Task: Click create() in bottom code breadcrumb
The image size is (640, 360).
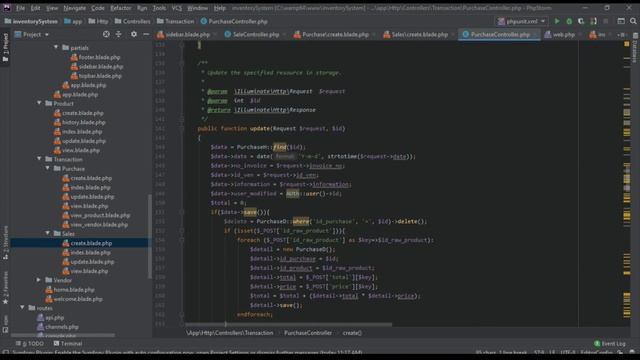Action: click(x=352, y=333)
